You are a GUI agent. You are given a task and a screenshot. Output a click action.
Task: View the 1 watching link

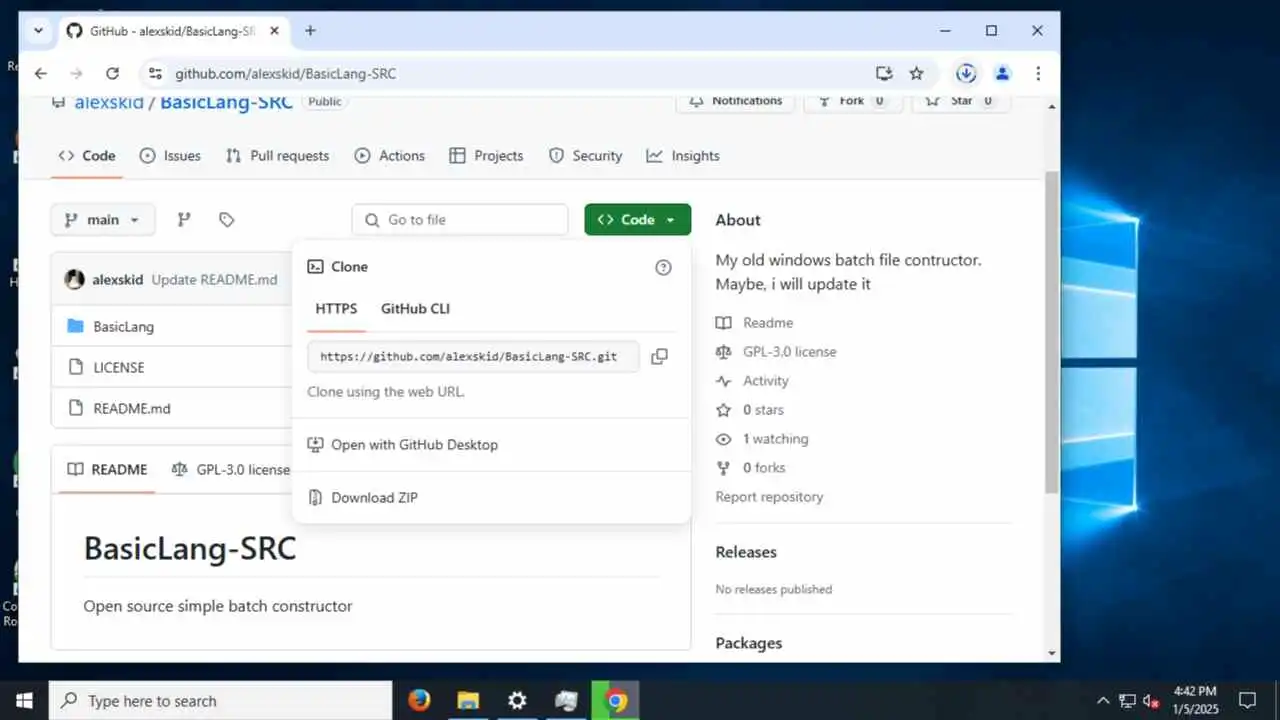(x=775, y=439)
